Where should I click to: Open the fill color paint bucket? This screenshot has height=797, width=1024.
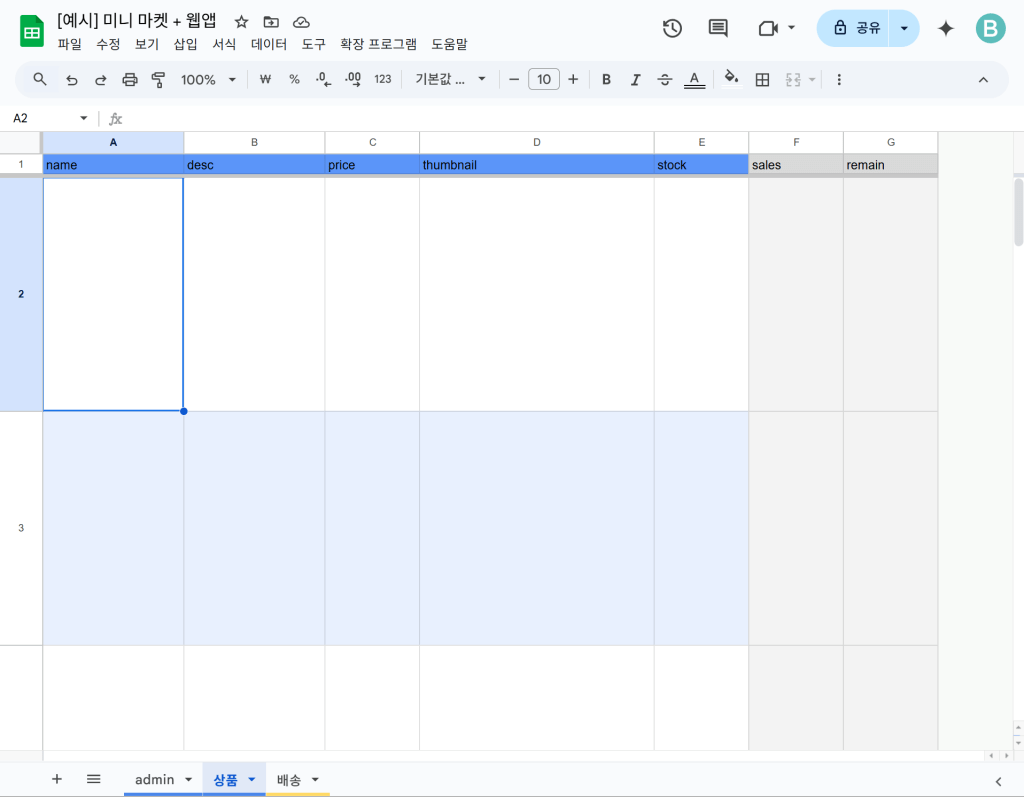pos(731,80)
